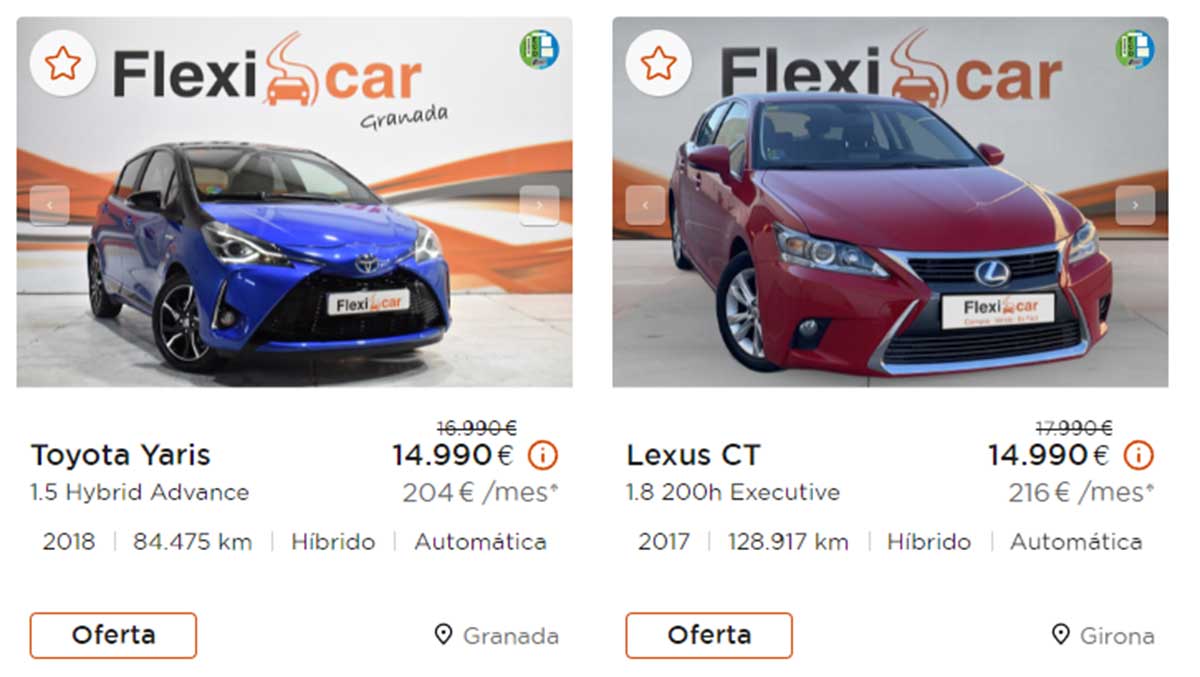Open the Lexus CT listing title
The width and height of the screenshot is (1200, 677).
(693, 455)
